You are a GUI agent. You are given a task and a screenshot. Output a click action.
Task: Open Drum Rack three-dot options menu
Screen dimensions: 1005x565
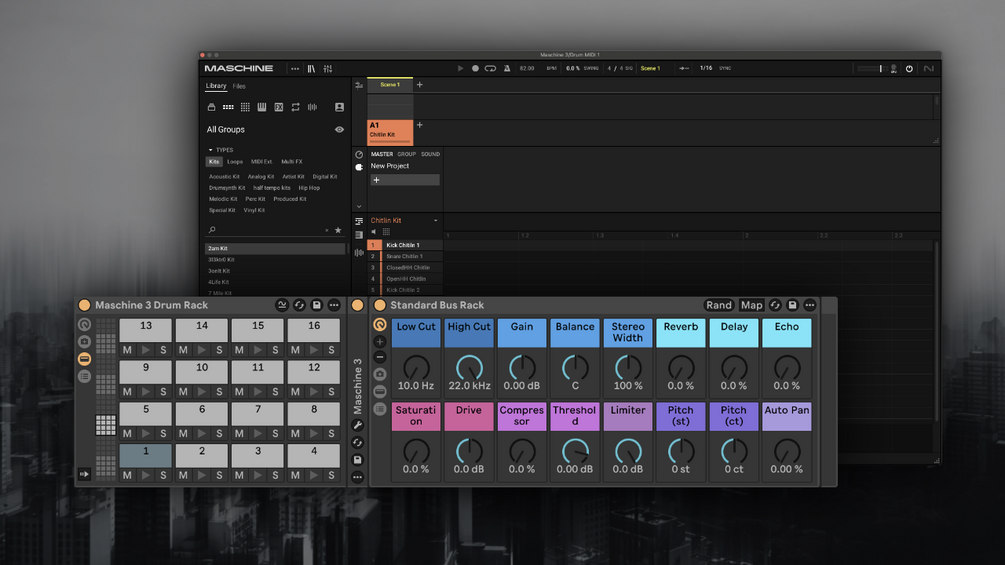tap(334, 306)
